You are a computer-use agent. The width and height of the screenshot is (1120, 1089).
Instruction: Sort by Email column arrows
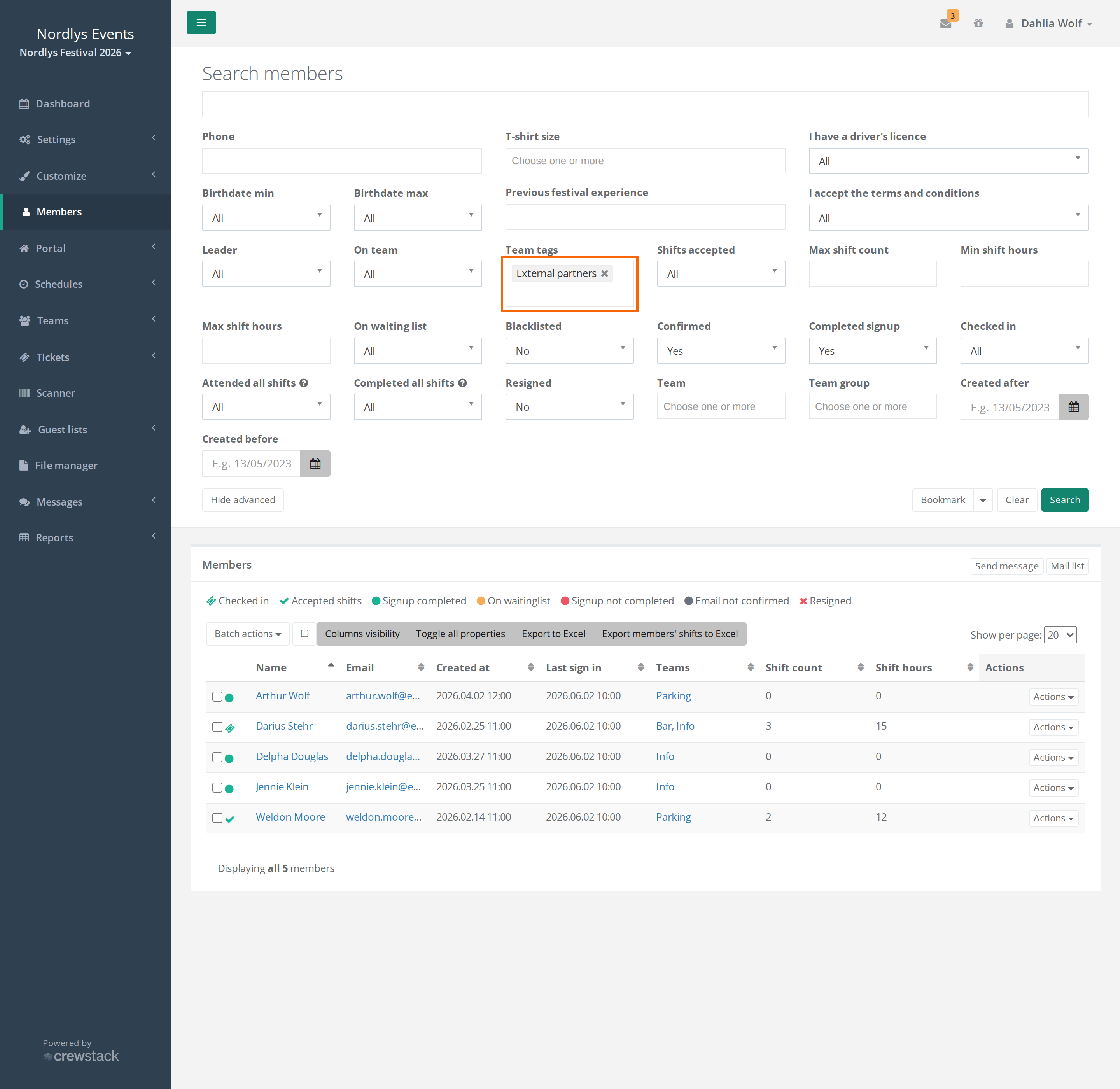[421, 667]
